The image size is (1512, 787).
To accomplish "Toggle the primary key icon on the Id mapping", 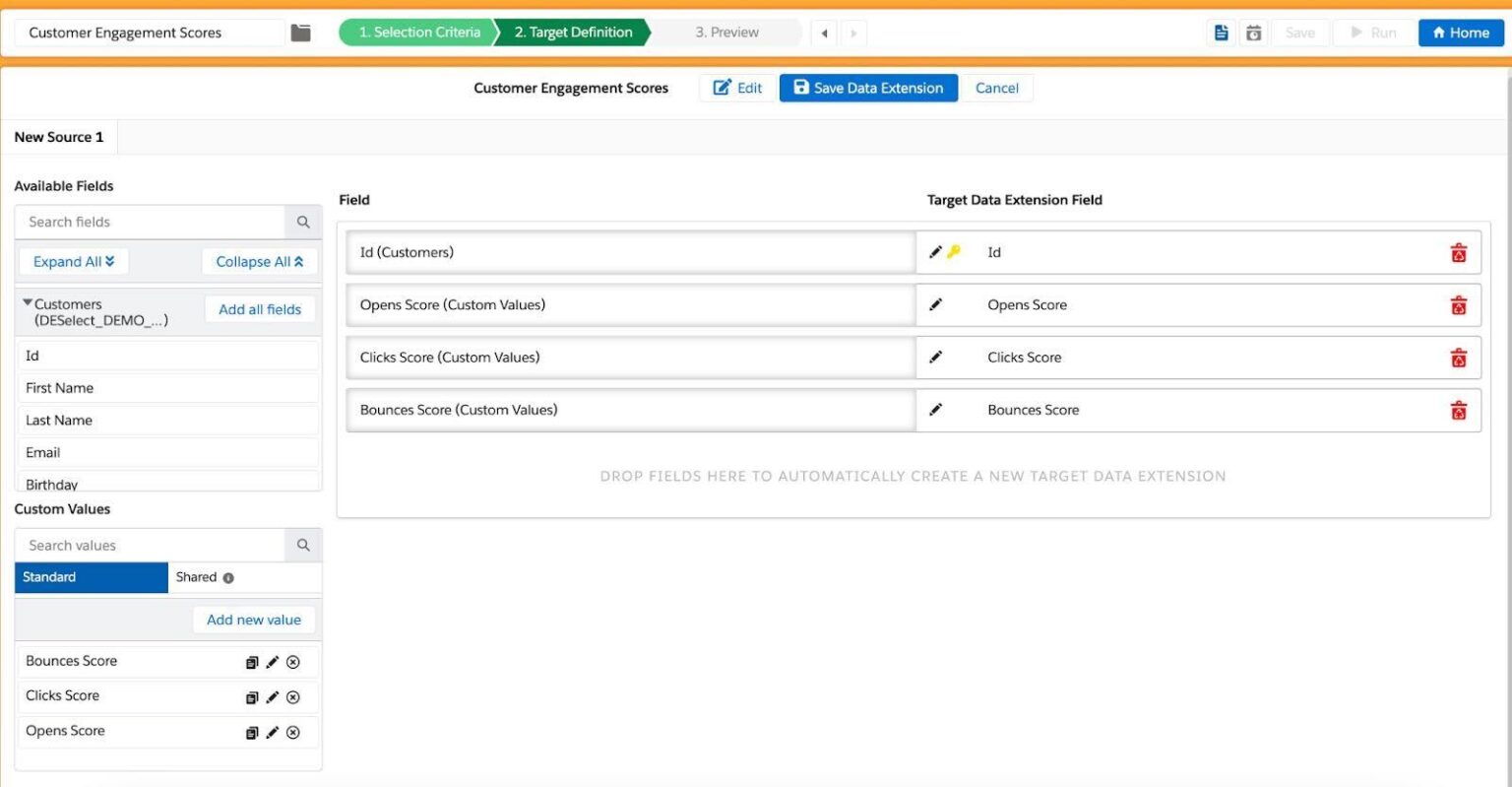I will pyautogui.click(x=953, y=251).
